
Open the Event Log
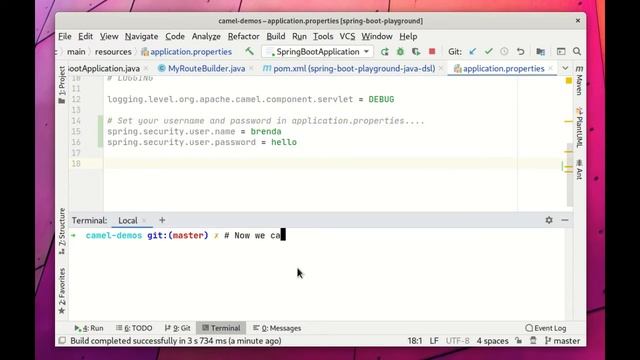pyautogui.click(x=546, y=328)
